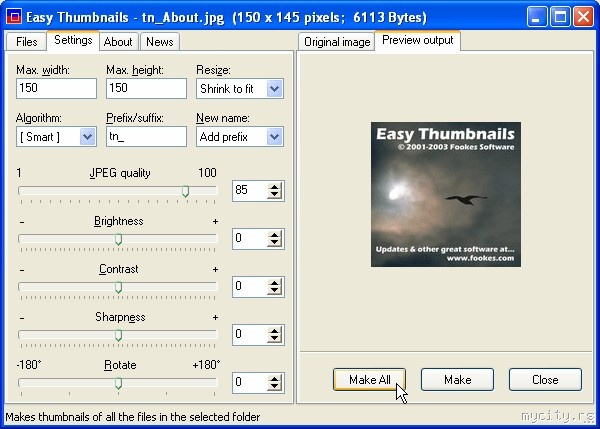Screen dimensions: 600x429
Task: Expand the Algorithm dropdown showing Smart
Action: (x=56, y=137)
